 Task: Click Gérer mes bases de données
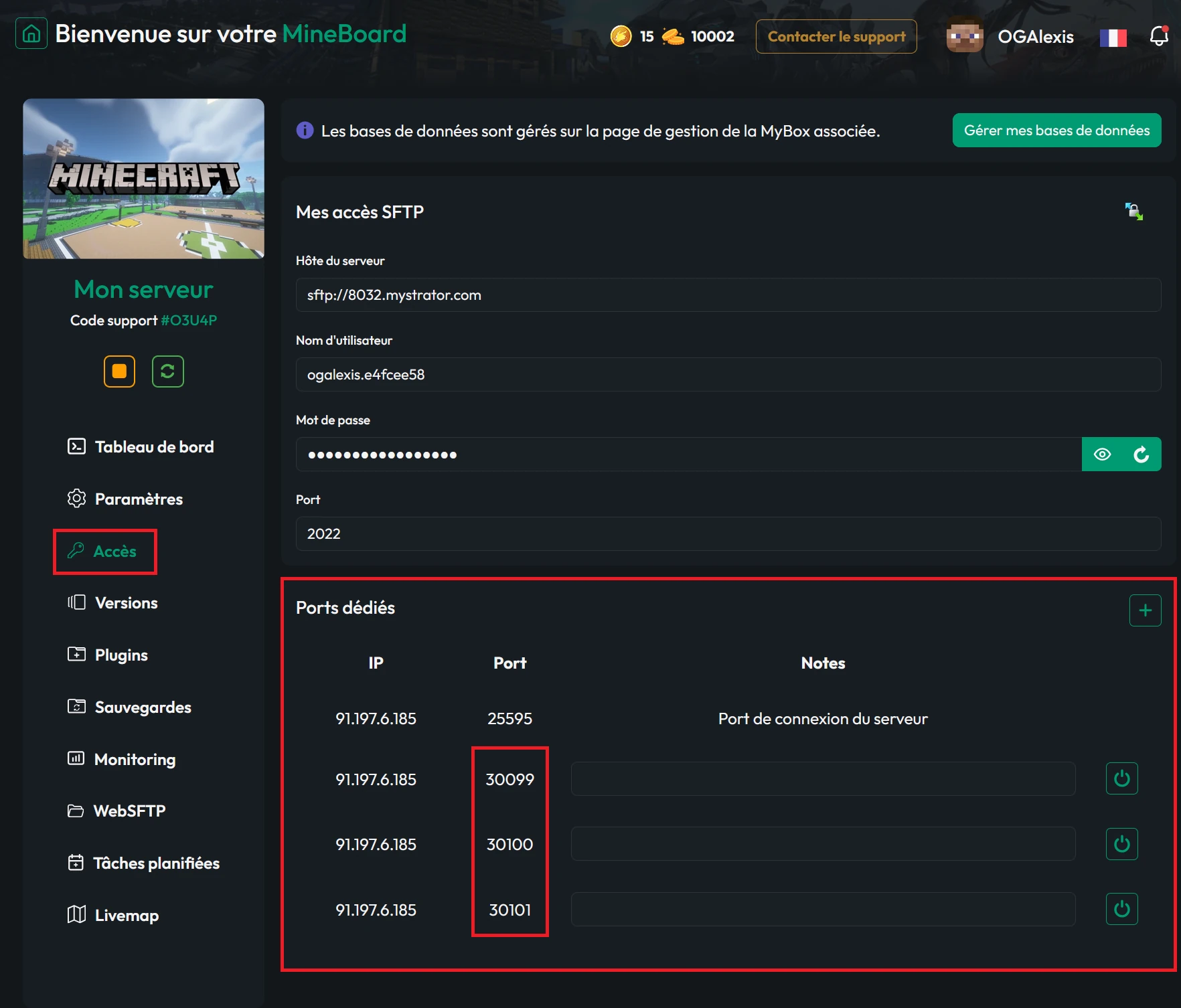(1056, 130)
